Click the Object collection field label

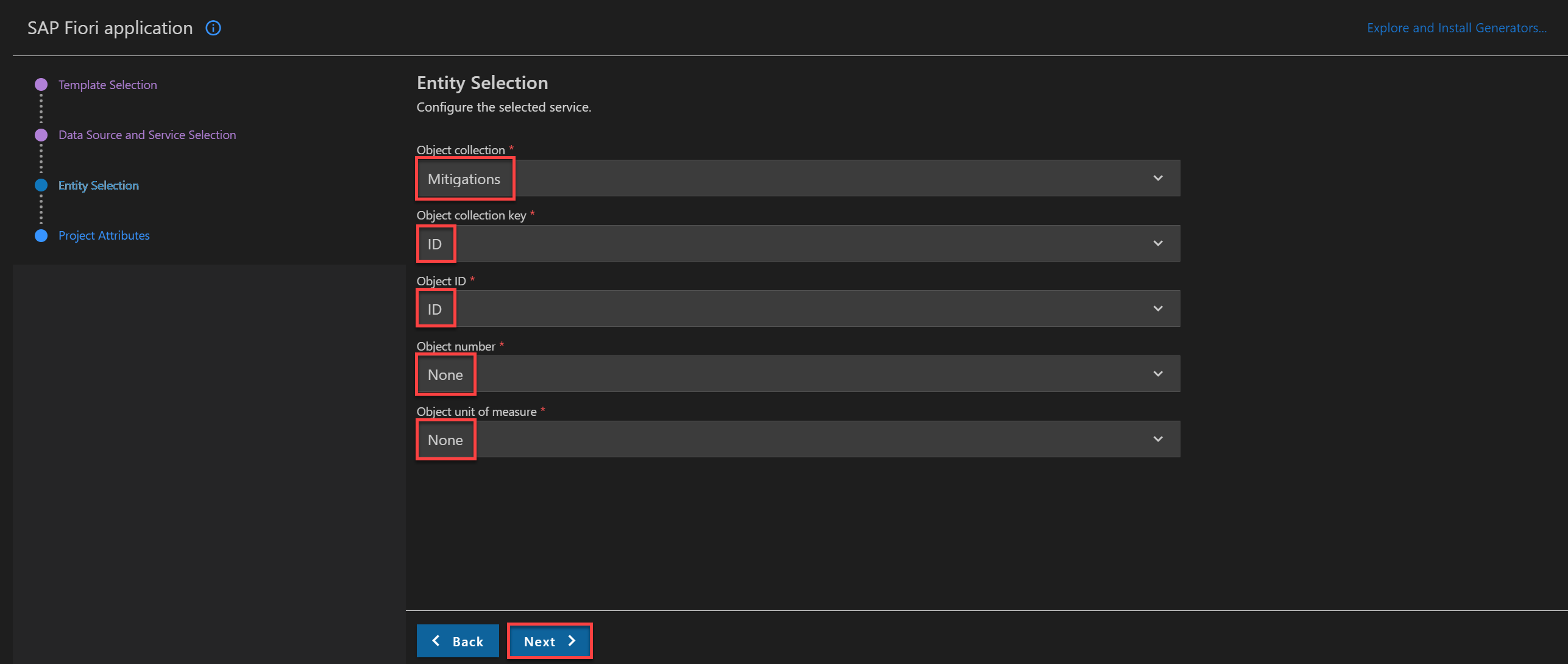pos(461,150)
